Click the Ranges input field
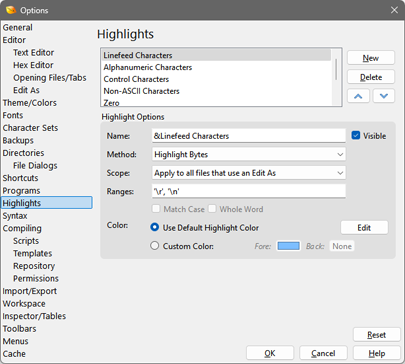This screenshot has height=364, width=405. coord(249,191)
